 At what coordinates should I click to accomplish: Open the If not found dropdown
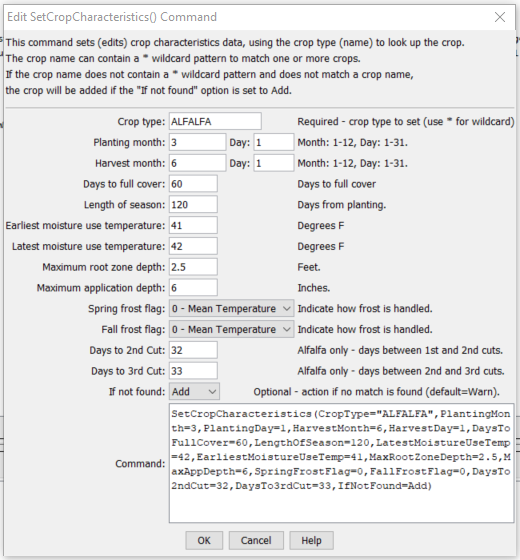click(x=194, y=391)
